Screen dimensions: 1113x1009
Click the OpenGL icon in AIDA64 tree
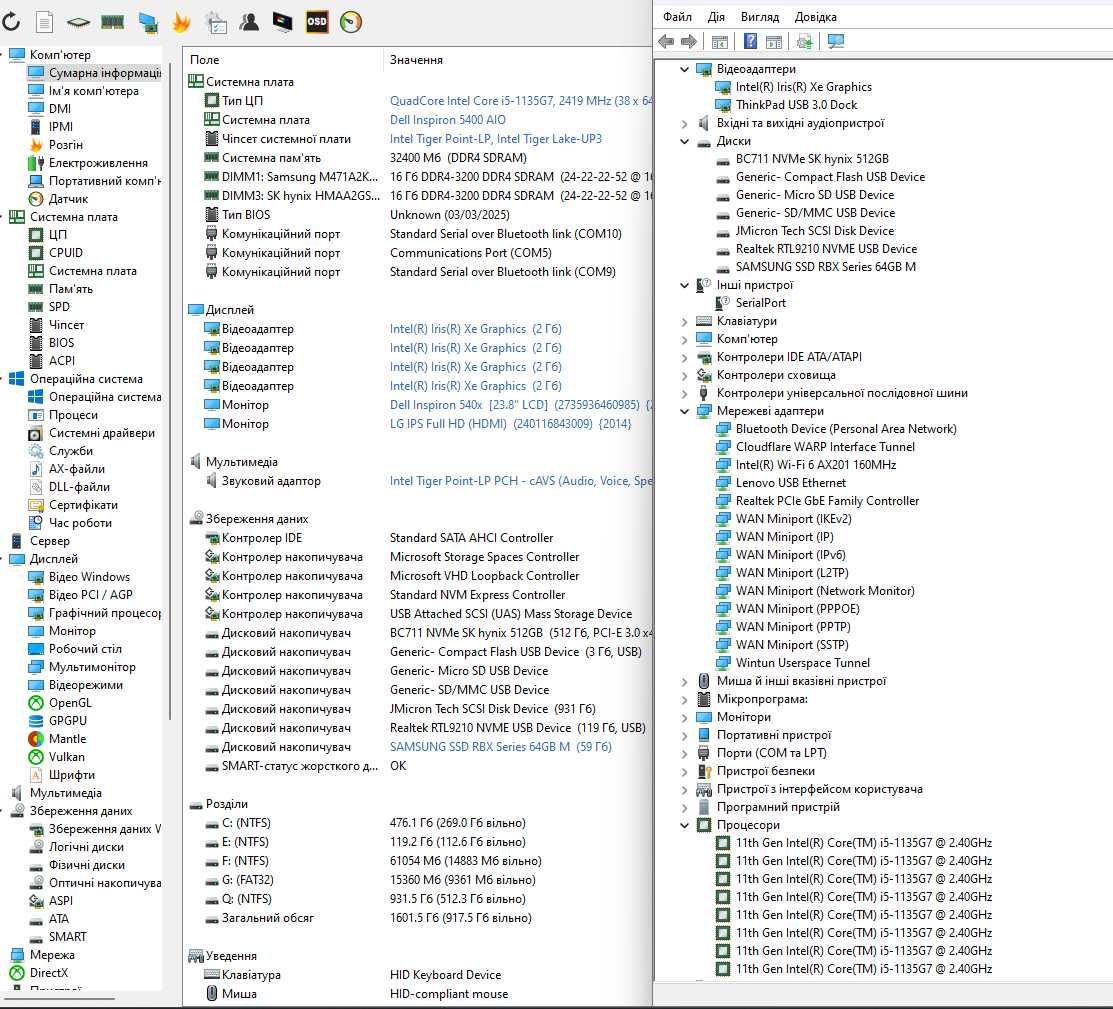click(x=35, y=703)
